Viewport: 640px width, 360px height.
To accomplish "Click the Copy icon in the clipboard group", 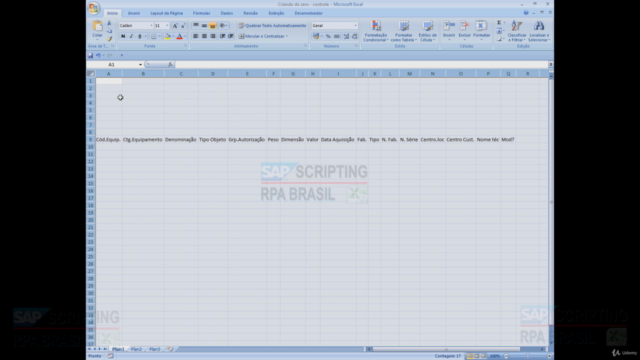I will pyautogui.click(x=109, y=31).
